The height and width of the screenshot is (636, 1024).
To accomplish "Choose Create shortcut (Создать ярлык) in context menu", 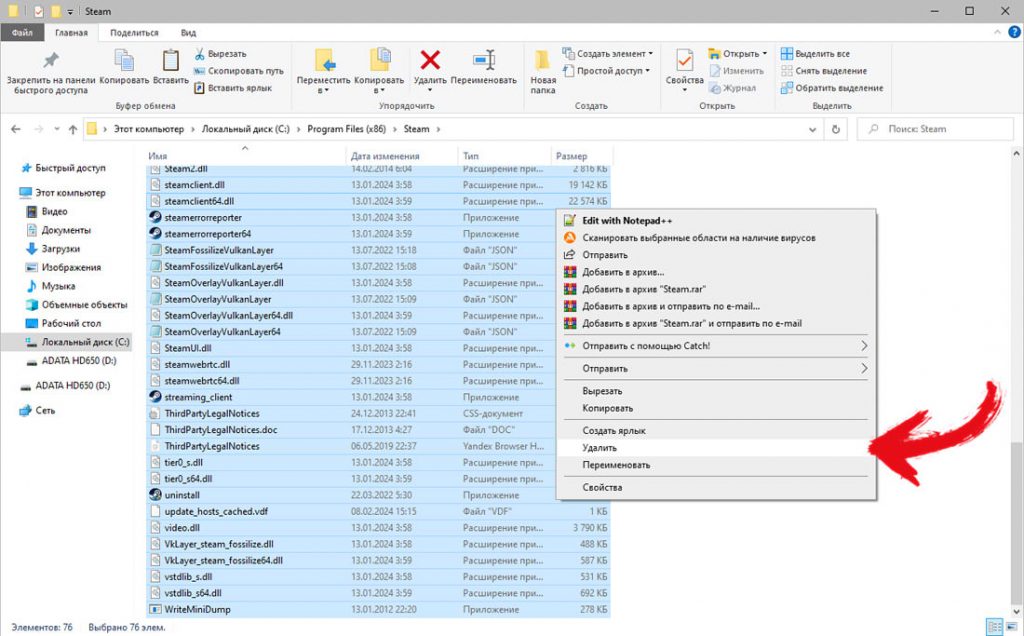I will [716, 431].
